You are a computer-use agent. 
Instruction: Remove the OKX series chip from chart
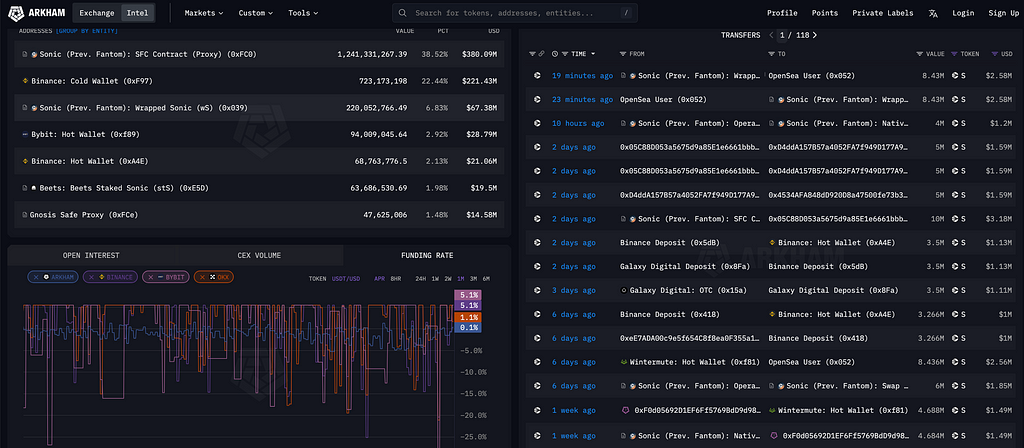tap(202, 277)
